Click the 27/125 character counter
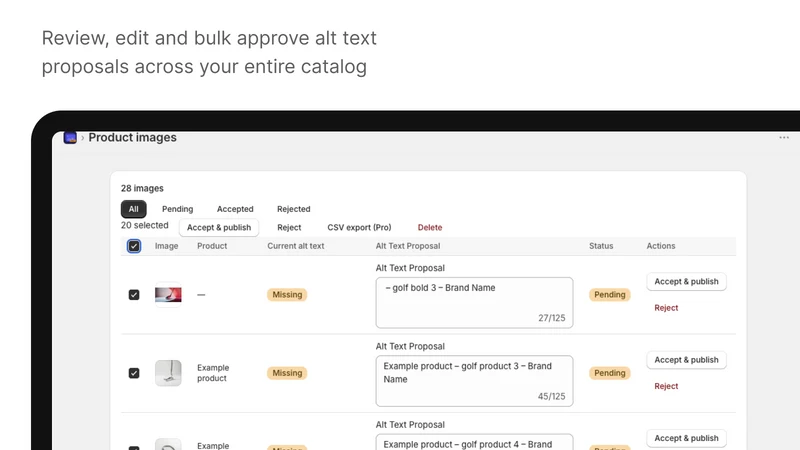Image resolution: width=800 pixels, height=450 pixels. tap(552, 318)
